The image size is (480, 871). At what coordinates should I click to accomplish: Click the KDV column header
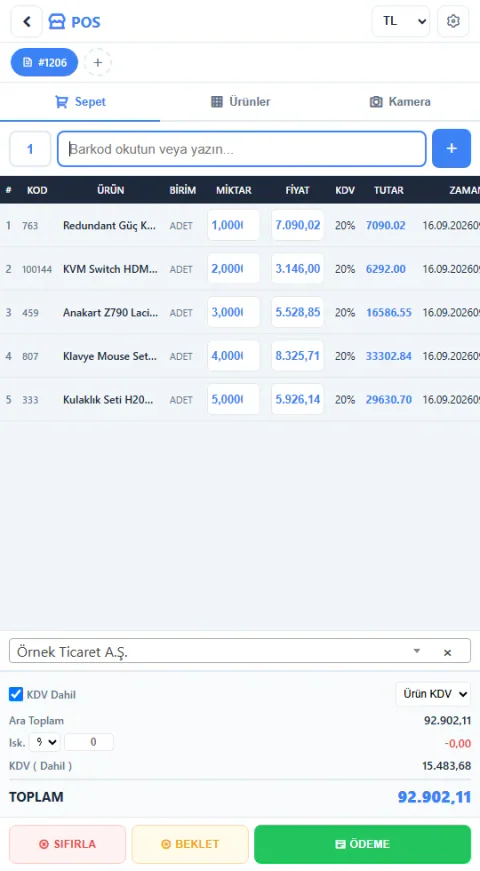(345, 190)
